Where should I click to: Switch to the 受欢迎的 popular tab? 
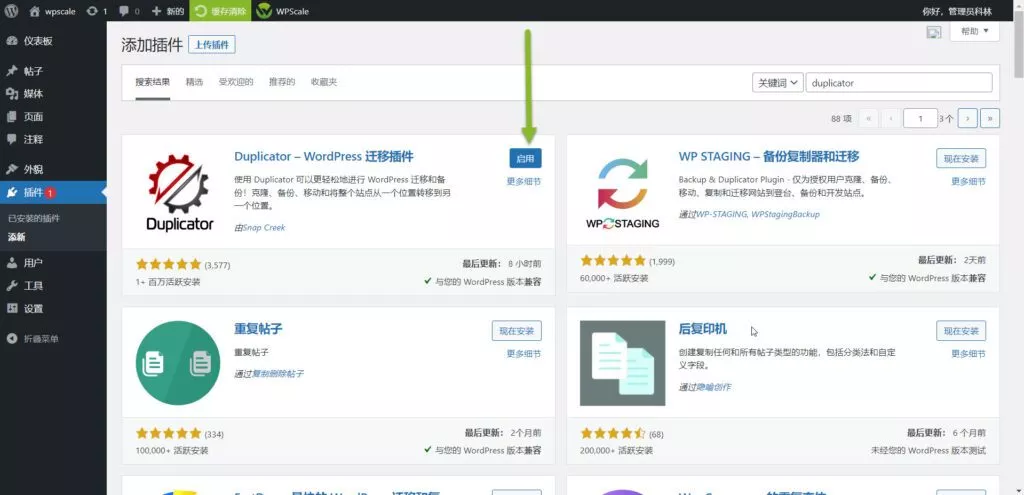(236, 82)
